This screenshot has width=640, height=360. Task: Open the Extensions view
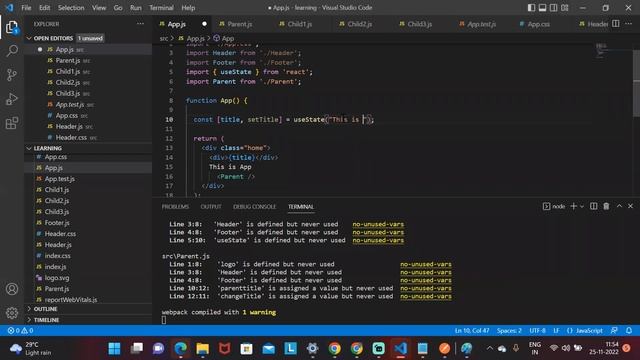12,123
